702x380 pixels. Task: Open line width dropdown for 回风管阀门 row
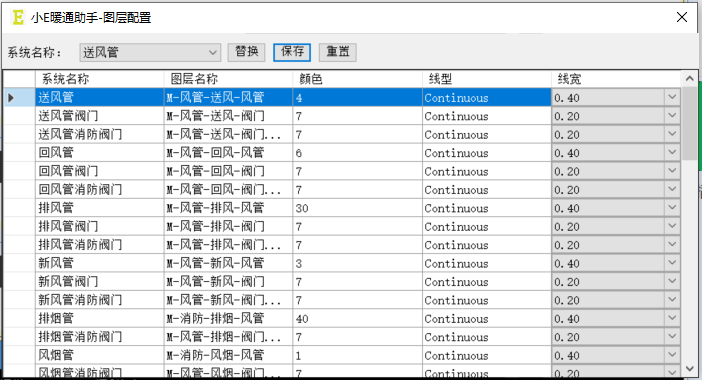pos(672,171)
